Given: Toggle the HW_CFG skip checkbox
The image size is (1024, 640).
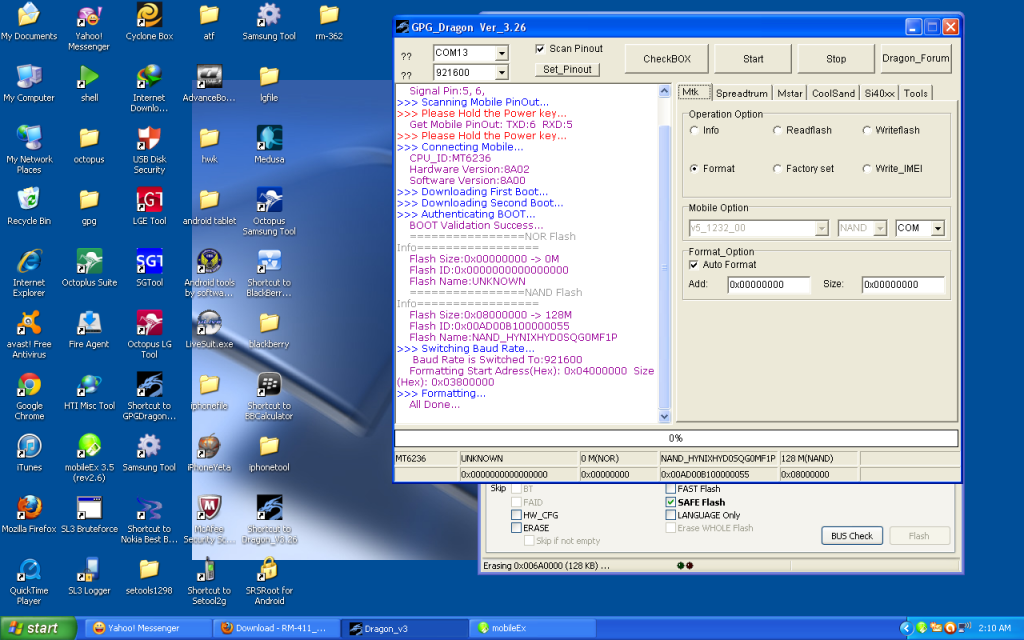Looking at the screenshot, I should coord(516,515).
